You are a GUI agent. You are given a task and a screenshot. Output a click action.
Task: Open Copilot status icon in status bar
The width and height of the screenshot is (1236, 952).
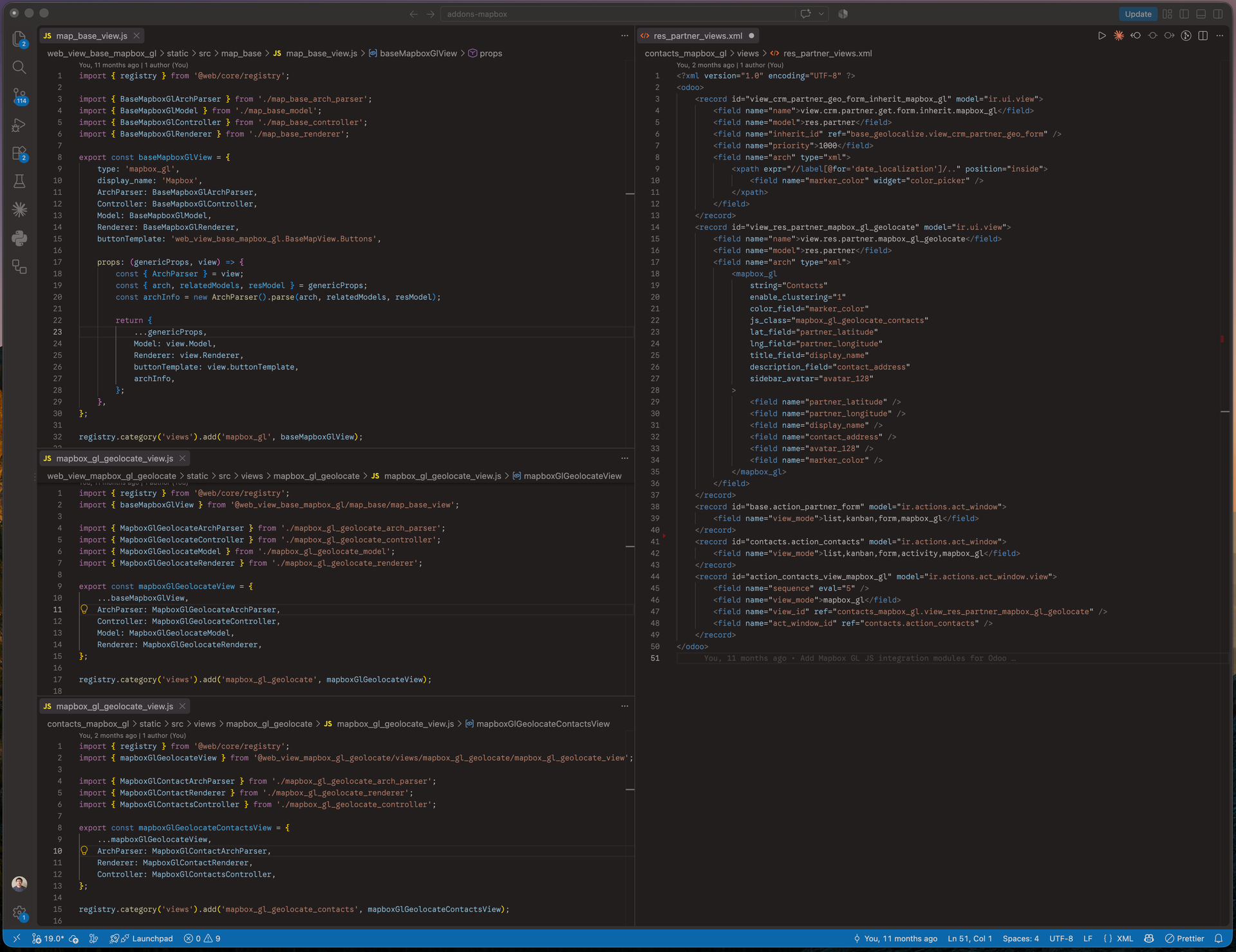1149,938
